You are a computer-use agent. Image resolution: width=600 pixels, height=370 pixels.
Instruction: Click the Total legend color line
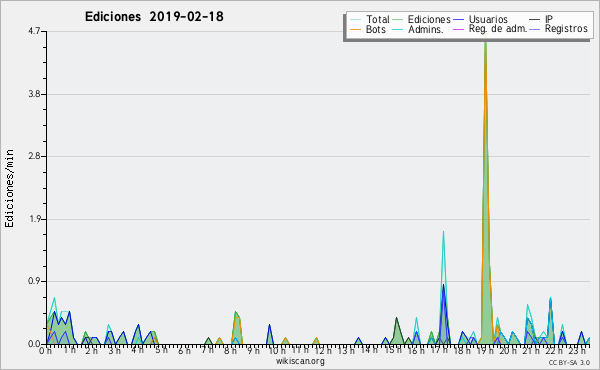355,20
